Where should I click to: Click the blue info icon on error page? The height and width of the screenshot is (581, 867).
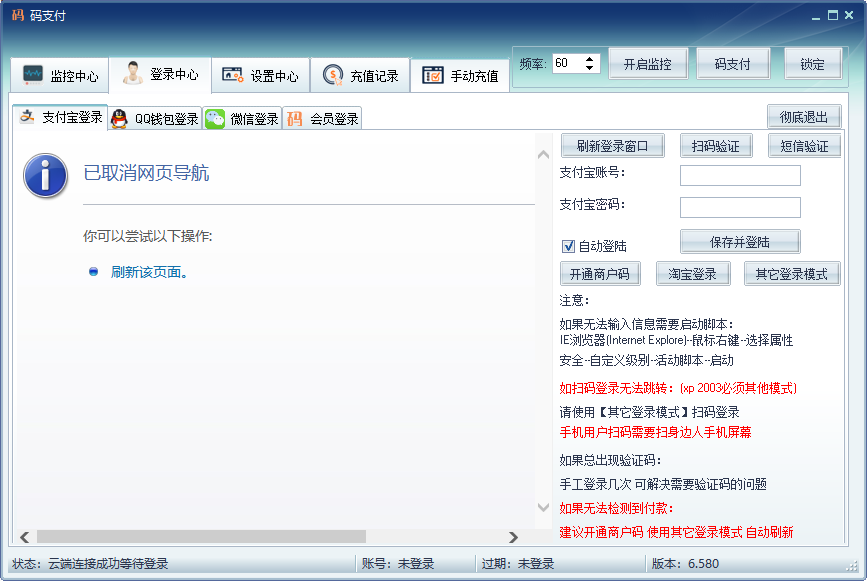pos(45,176)
